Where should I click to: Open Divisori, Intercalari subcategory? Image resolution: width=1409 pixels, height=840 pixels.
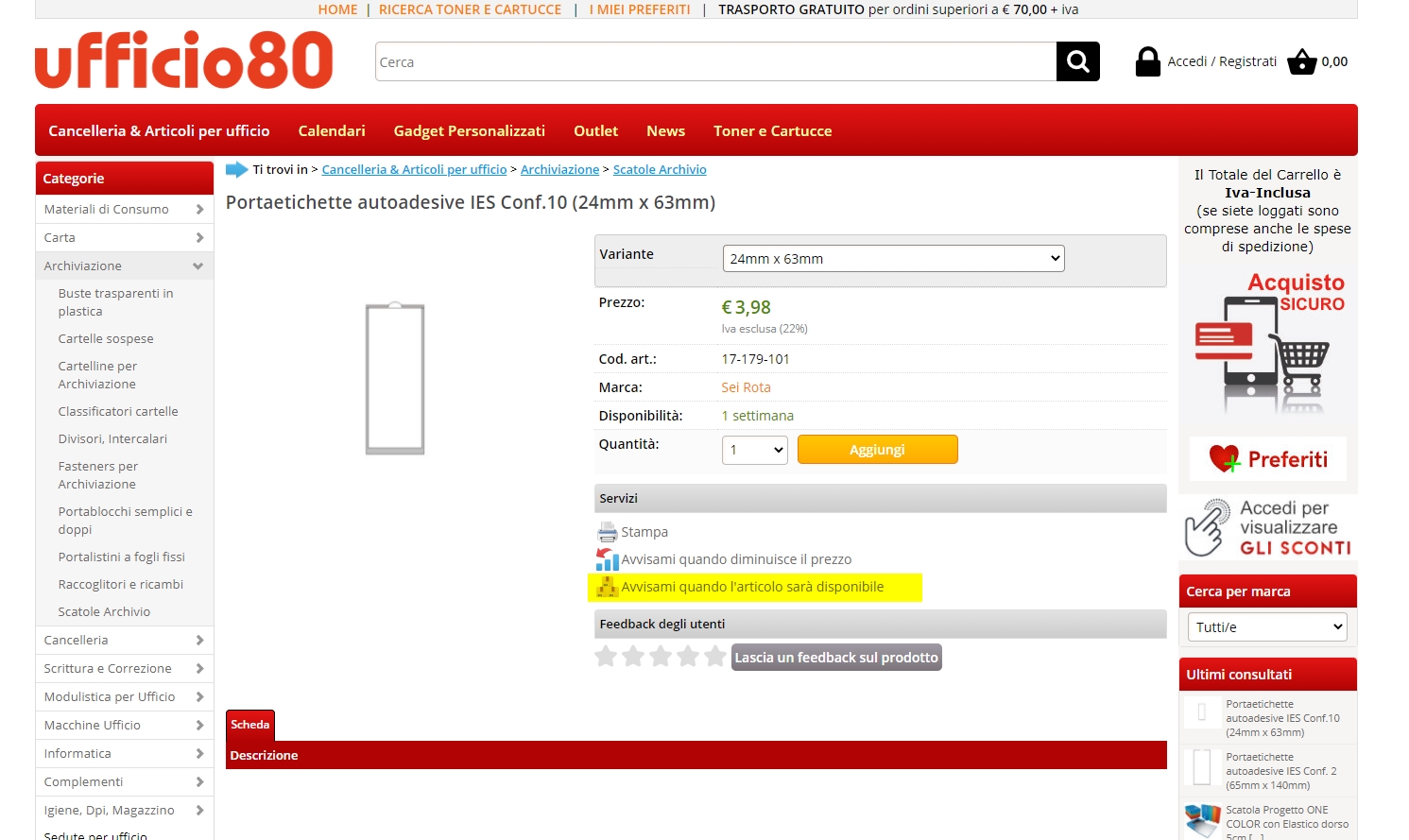point(112,439)
